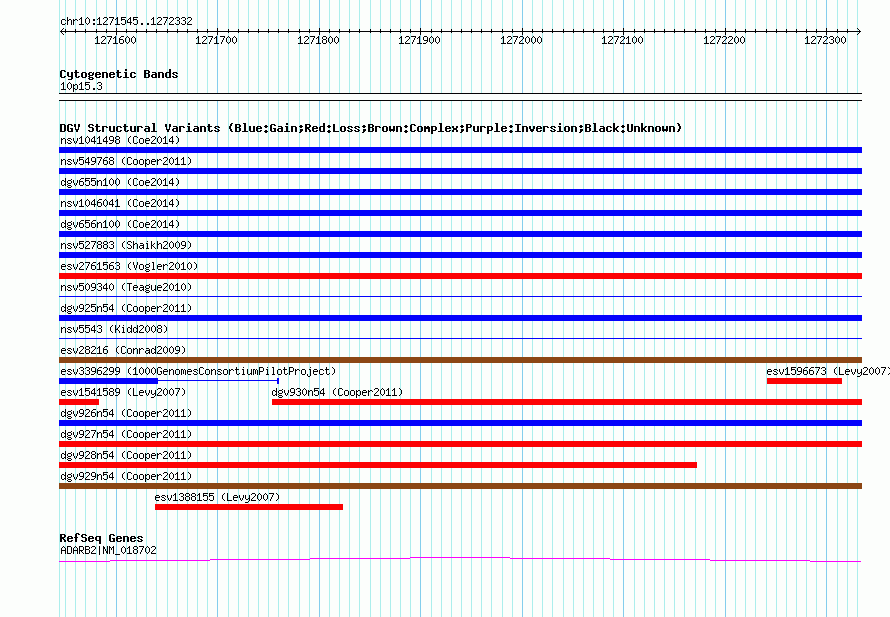Click the chr10:1271545..1272332 position label
Screen dimensions: 890x617
tap(127, 21)
